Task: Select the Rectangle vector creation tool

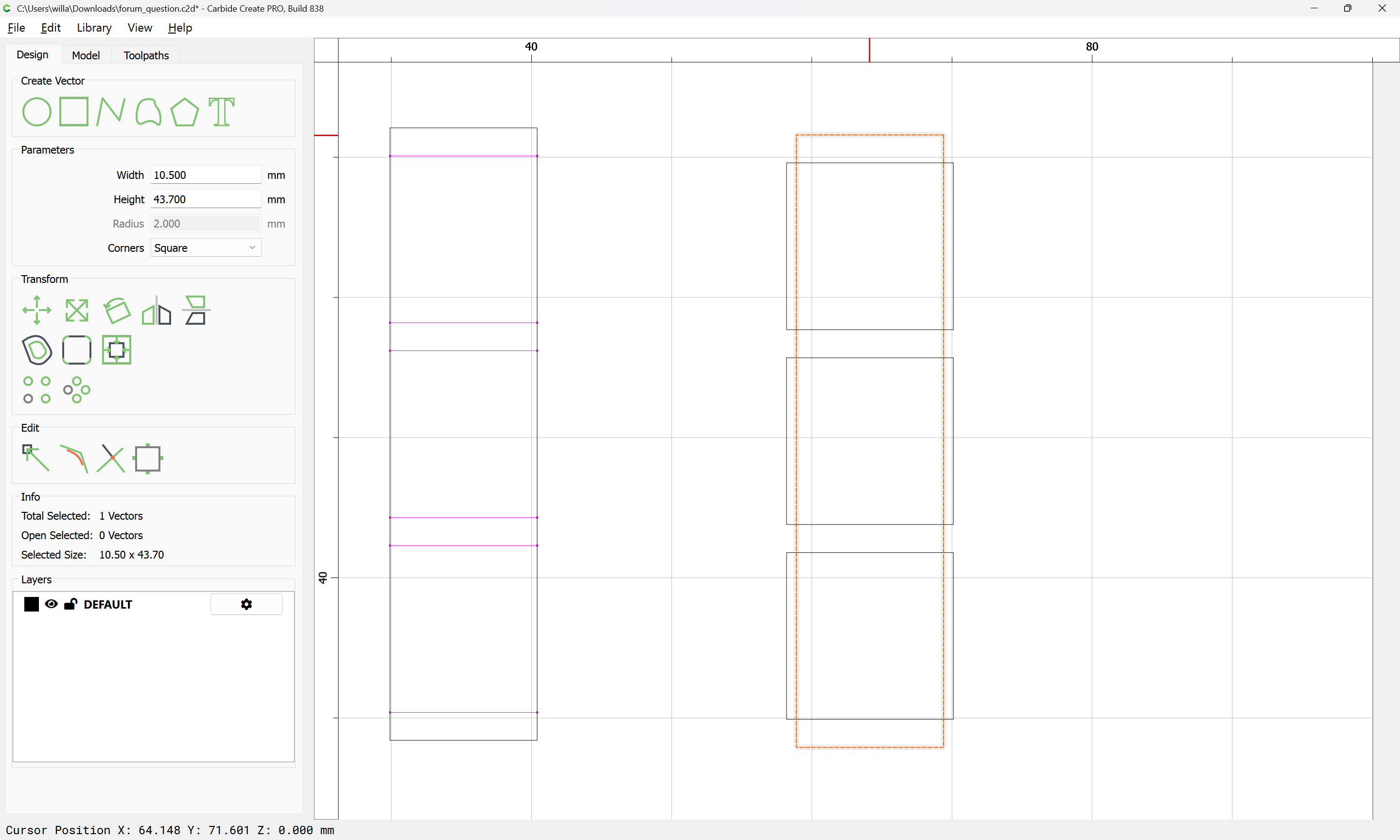Action: point(73,111)
